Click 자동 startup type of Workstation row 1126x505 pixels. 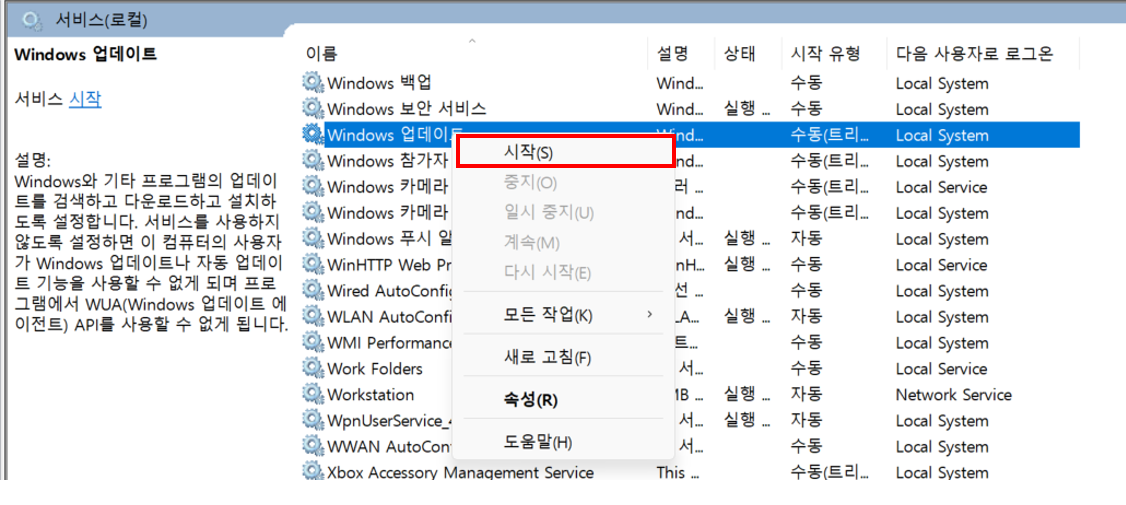pos(806,394)
